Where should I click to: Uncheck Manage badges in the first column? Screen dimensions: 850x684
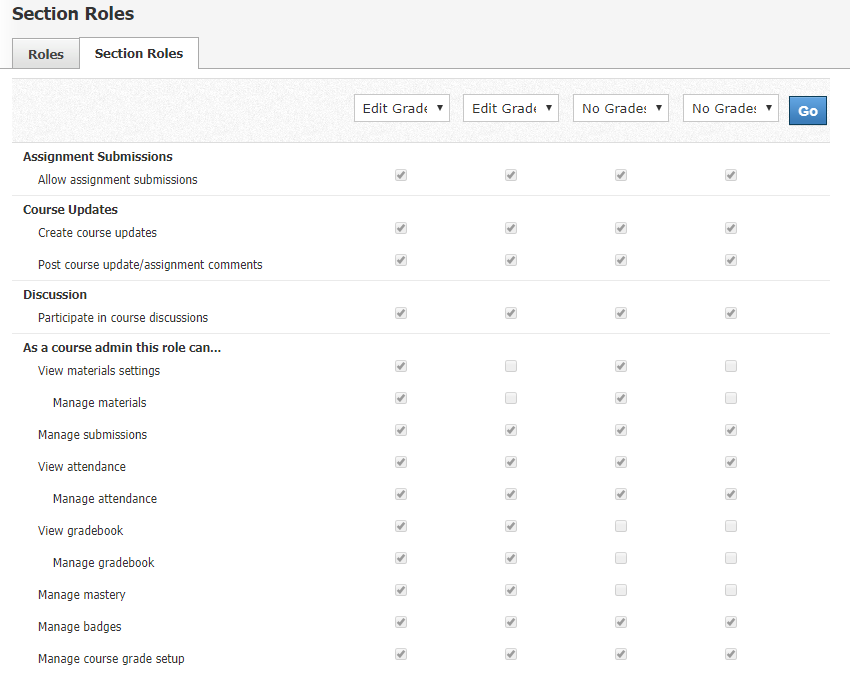click(x=401, y=622)
